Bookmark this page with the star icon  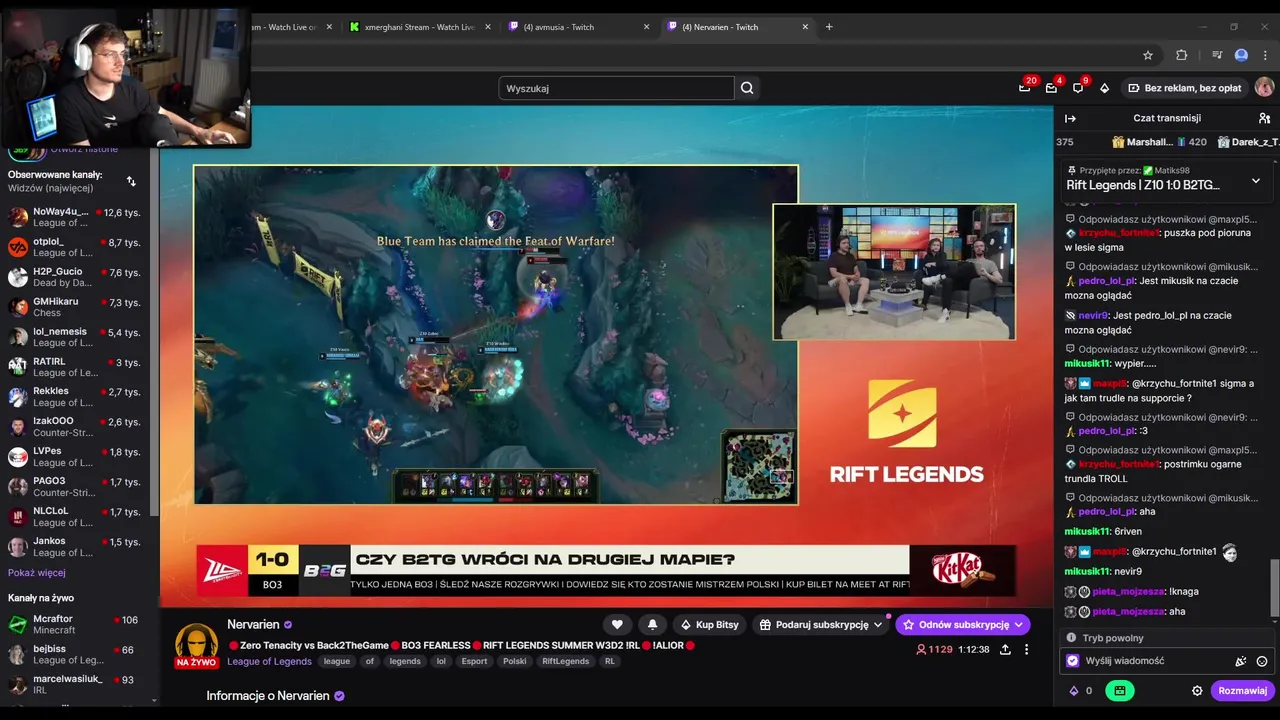click(x=1148, y=55)
